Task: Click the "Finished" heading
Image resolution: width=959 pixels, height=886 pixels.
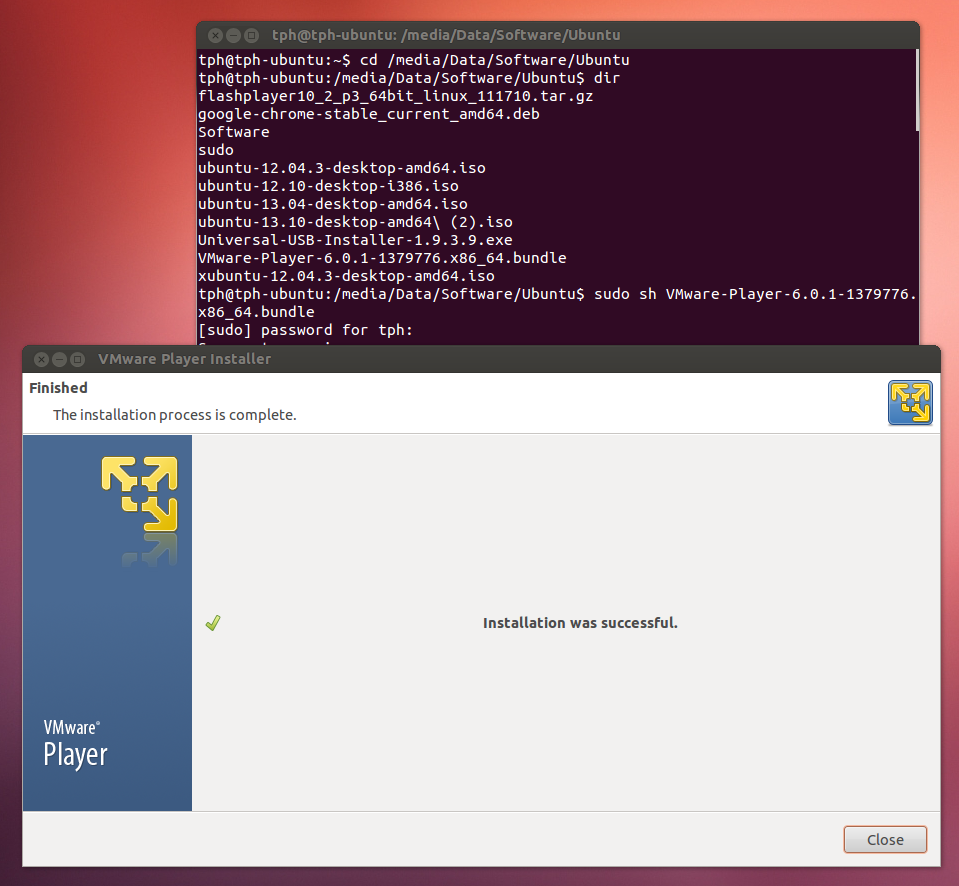Action: click(x=58, y=388)
